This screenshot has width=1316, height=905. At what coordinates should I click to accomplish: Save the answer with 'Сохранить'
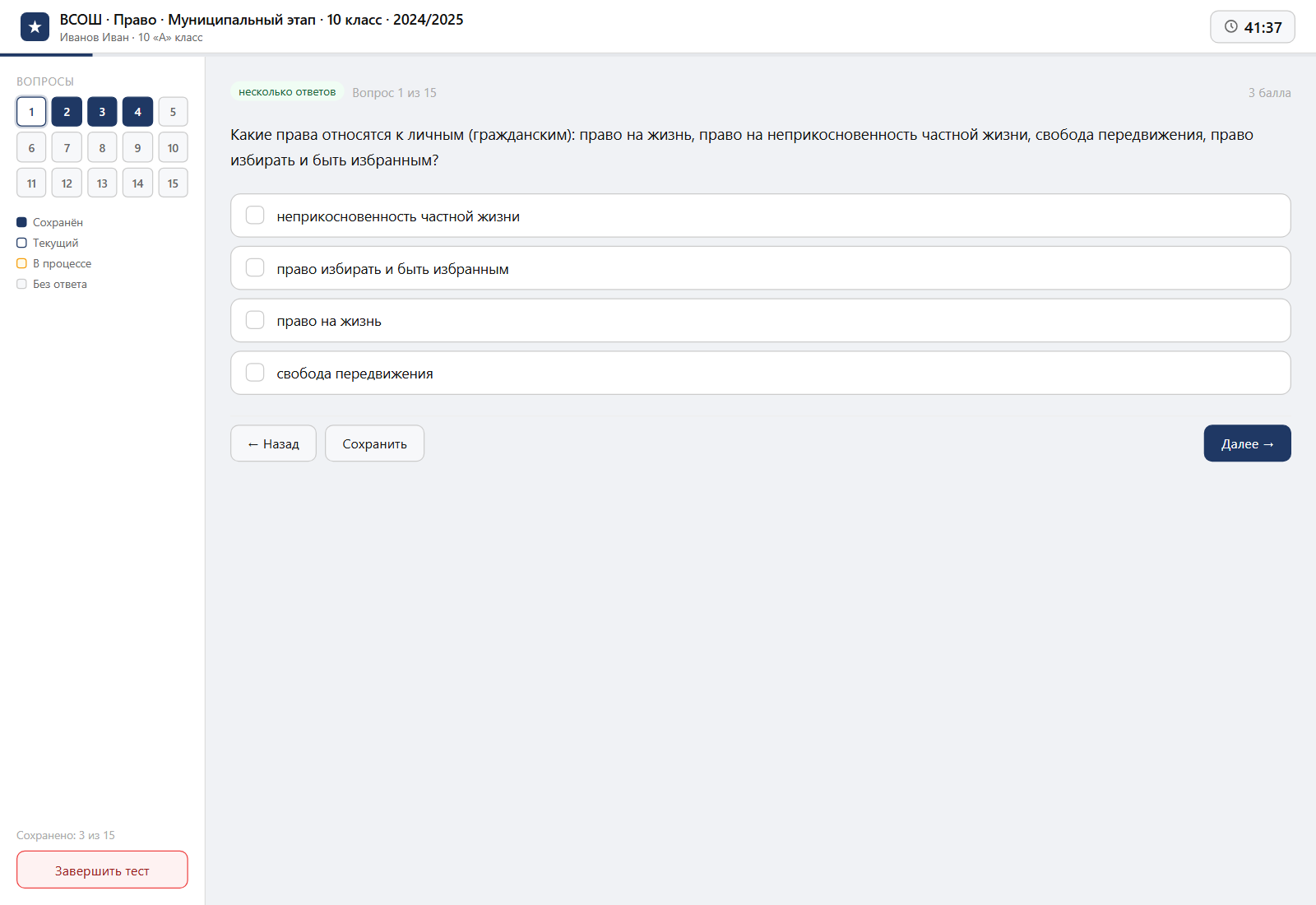point(374,443)
